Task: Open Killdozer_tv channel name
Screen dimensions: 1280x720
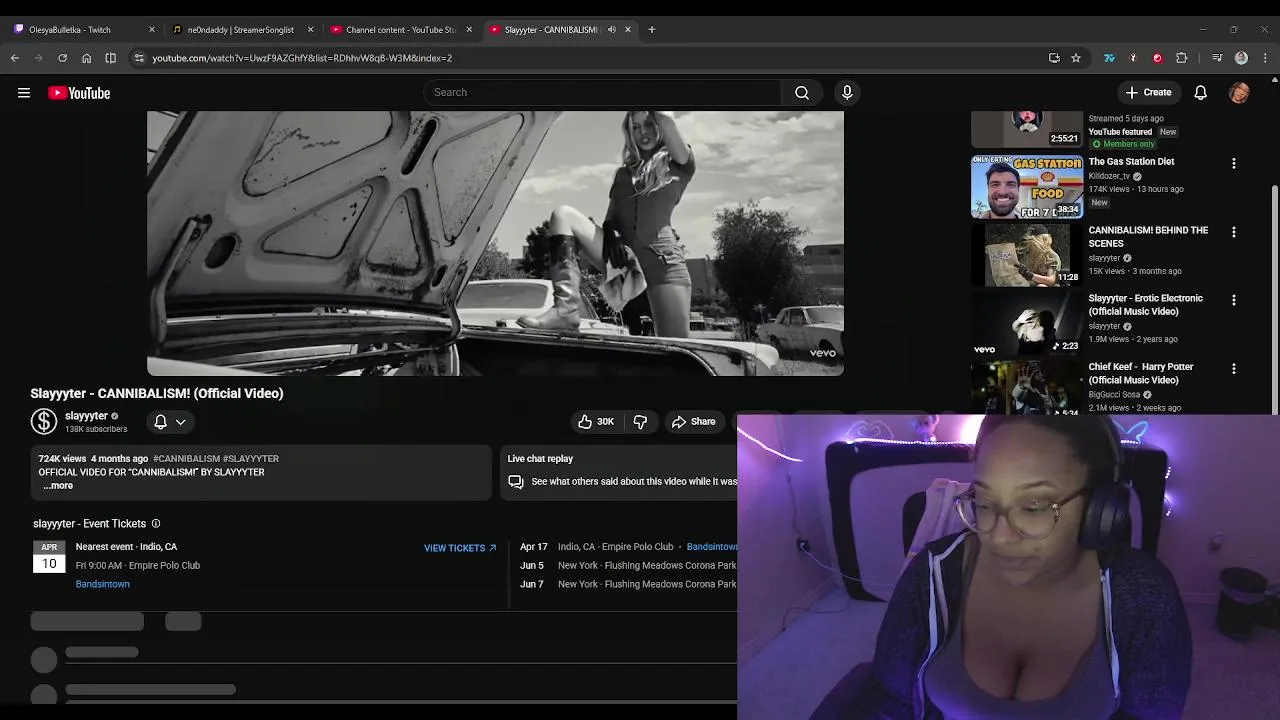Action: (1109, 176)
